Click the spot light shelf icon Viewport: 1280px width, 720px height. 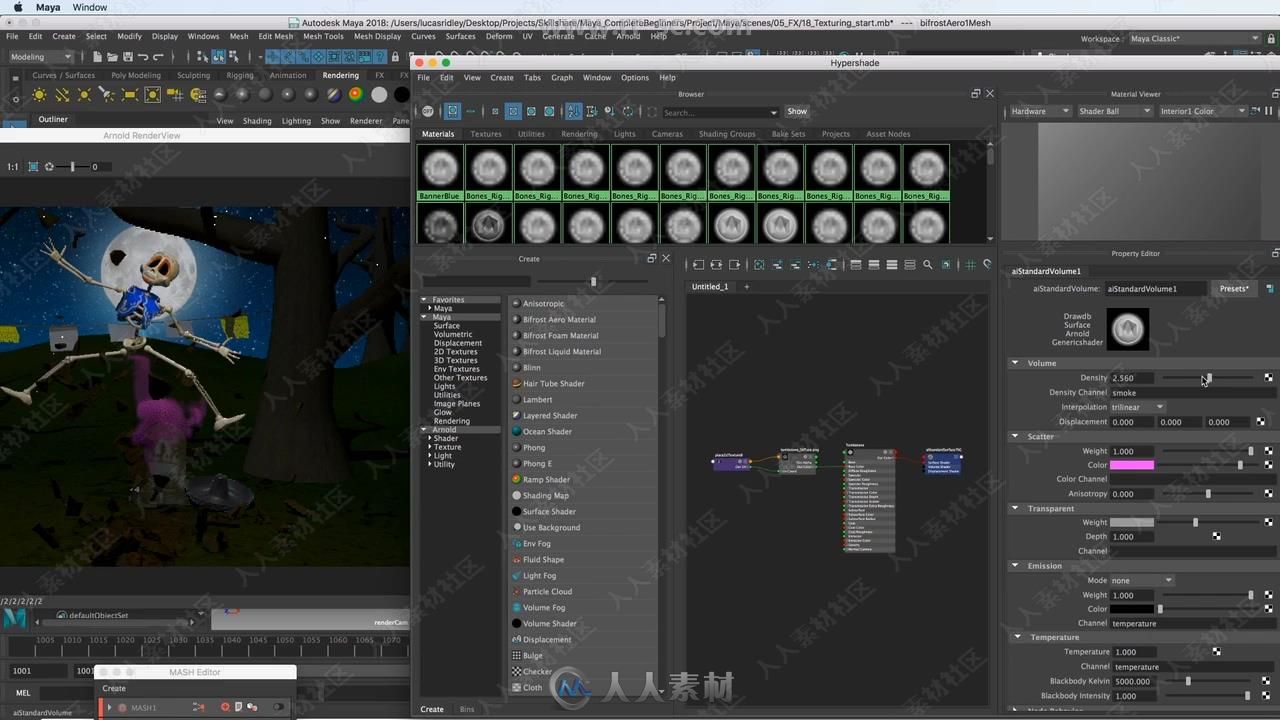(x=107, y=95)
